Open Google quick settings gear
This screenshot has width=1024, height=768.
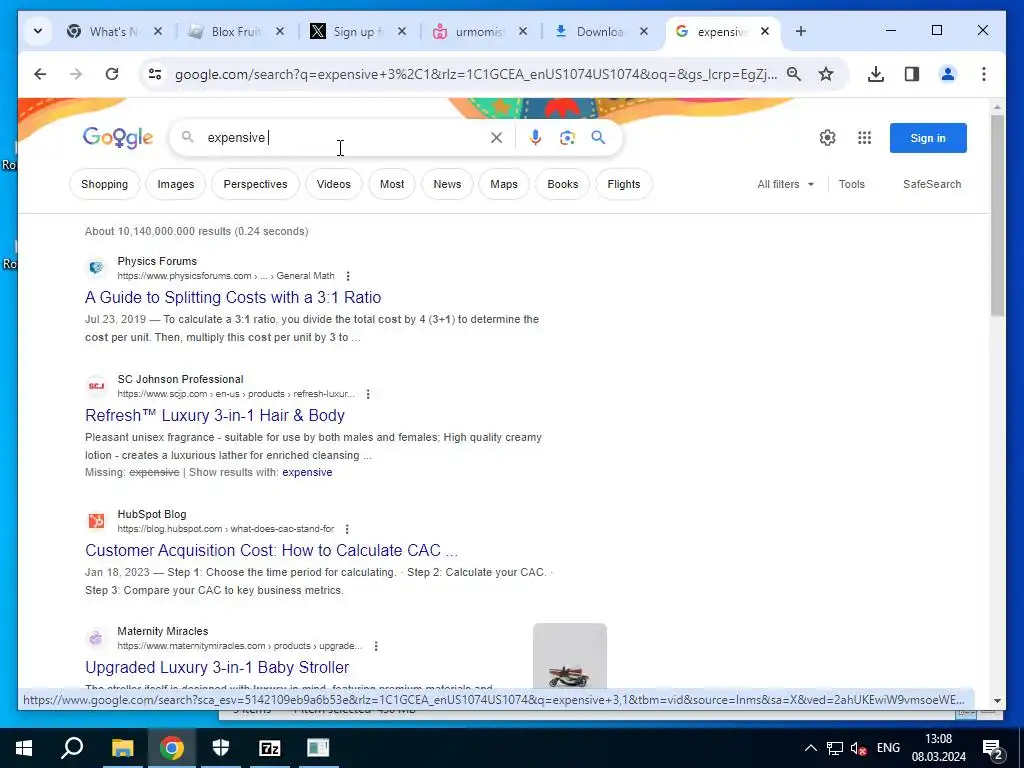(x=827, y=138)
